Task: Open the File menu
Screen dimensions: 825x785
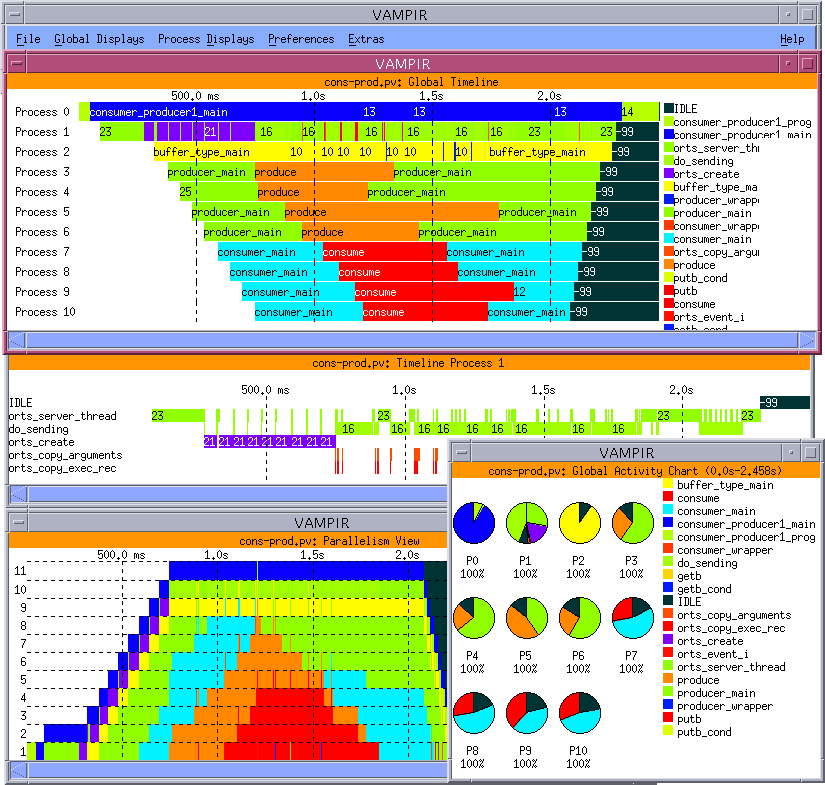Action: tap(28, 39)
